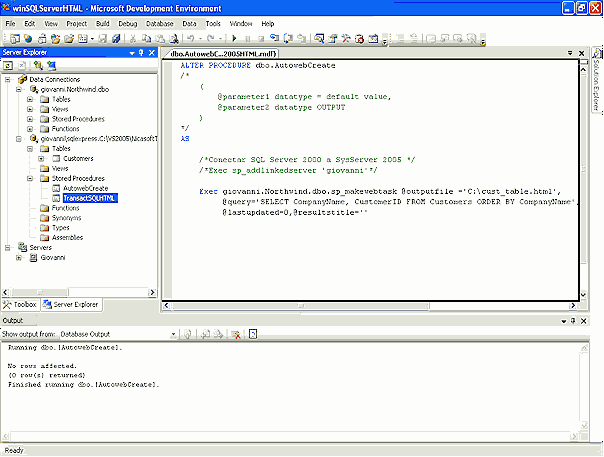The height and width of the screenshot is (457, 604).
Task: Click the Ready status bar text
Action: tap(14, 450)
